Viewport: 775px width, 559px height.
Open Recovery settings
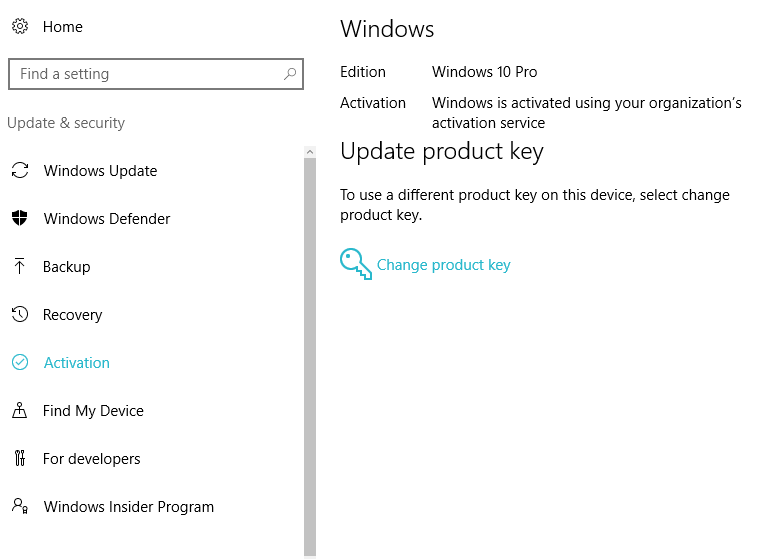click(x=72, y=315)
